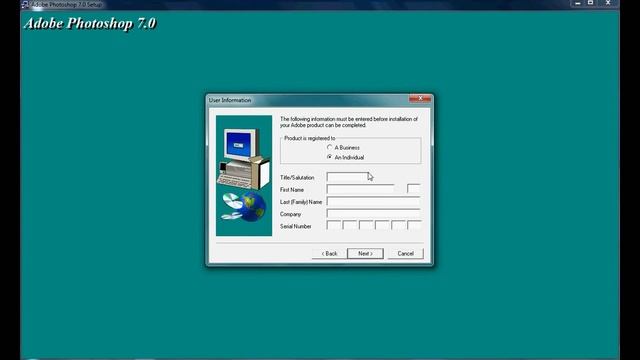The height and width of the screenshot is (360, 640).
Task: Click the computer illustration in the dialog
Action: pyautogui.click(x=244, y=176)
